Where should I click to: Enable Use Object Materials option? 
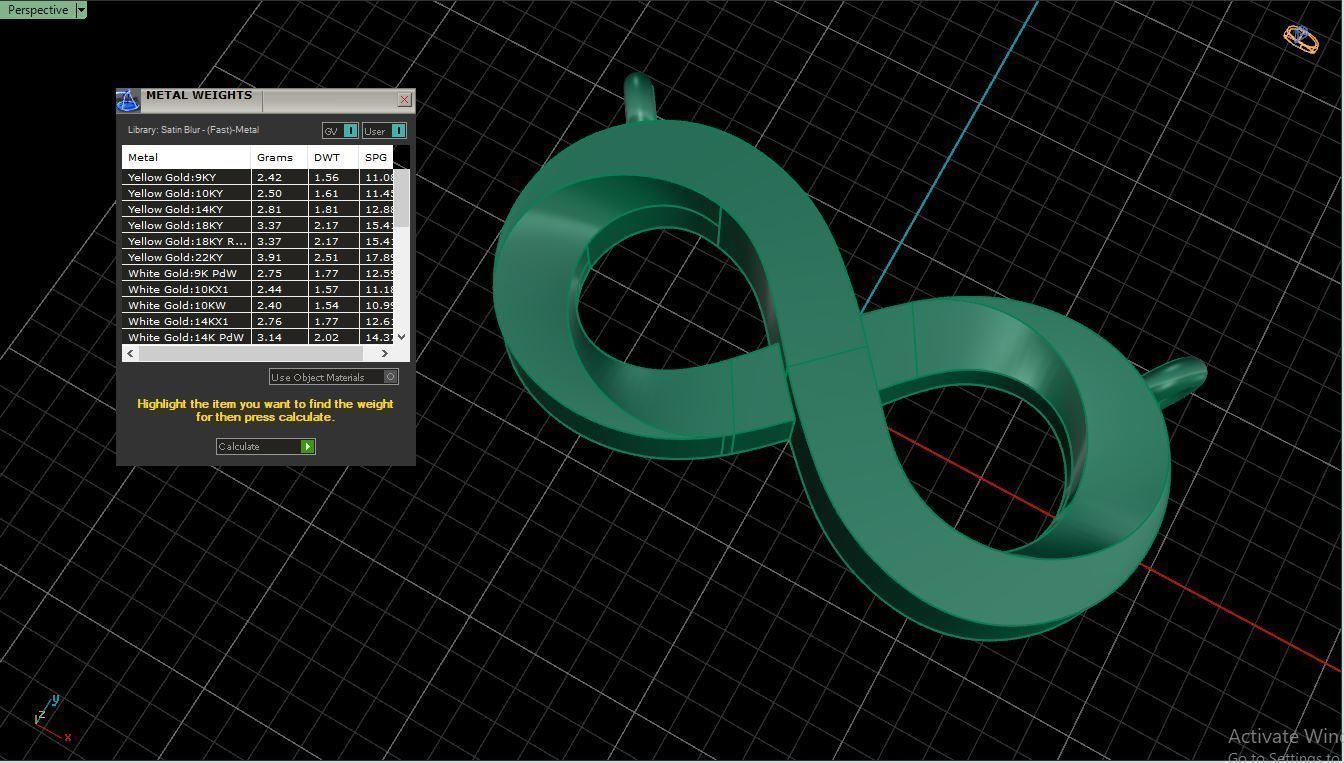(334, 377)
